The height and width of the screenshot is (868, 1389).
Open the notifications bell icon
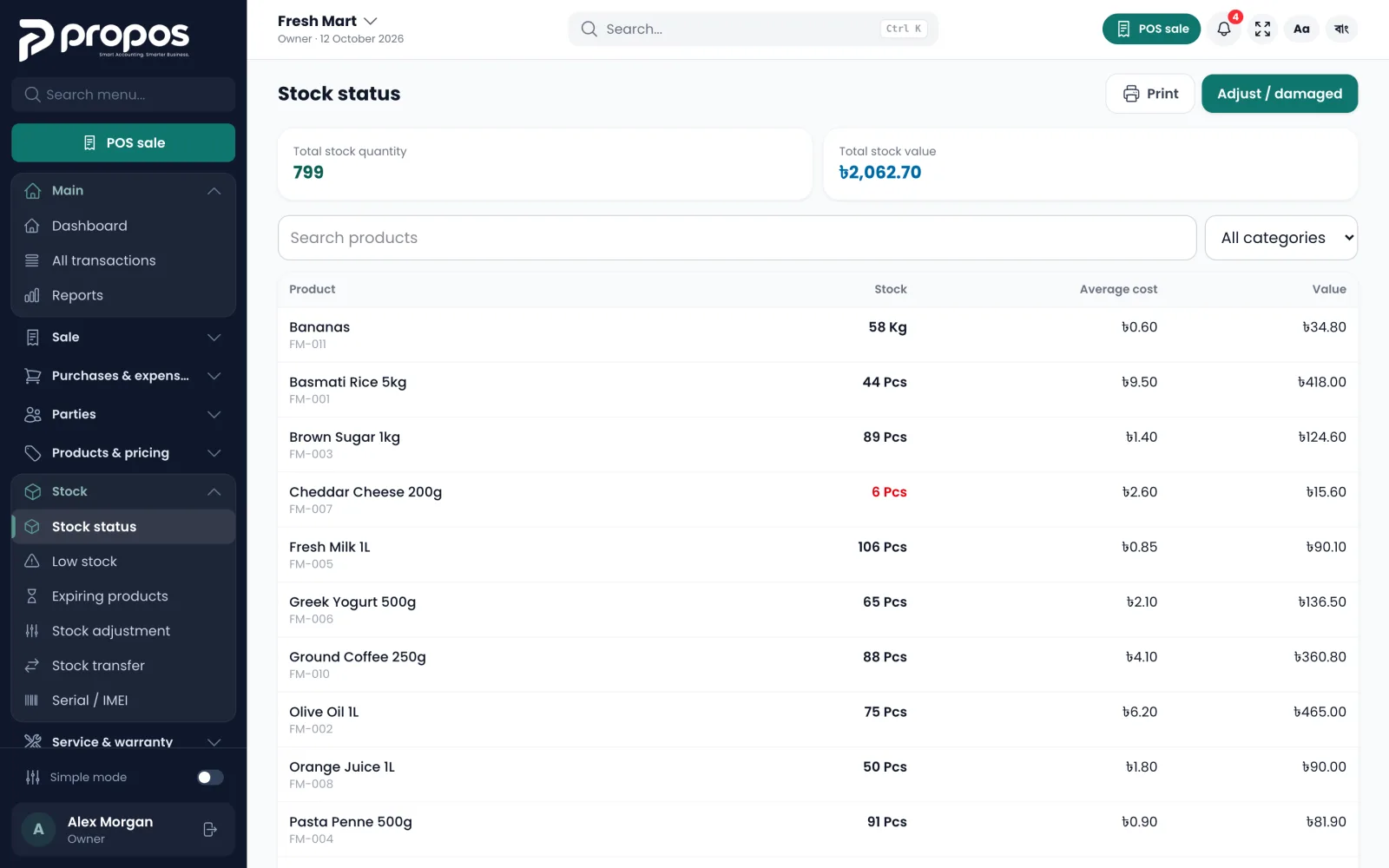[1223, 29]
